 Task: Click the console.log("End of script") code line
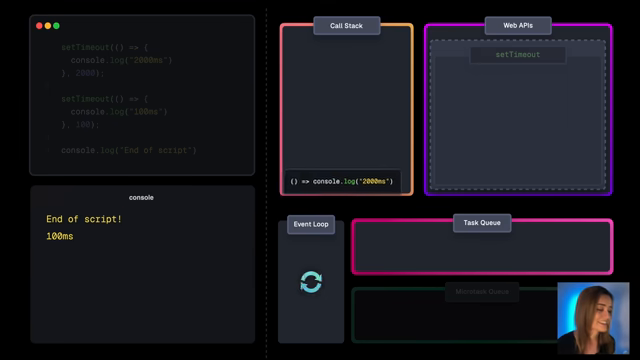click(x=129, y=150)
